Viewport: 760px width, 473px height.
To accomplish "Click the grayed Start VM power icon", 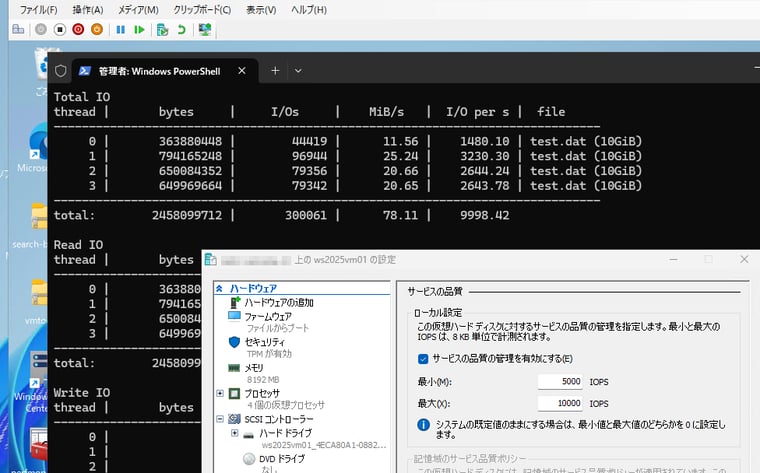I will tap(41, 30).
